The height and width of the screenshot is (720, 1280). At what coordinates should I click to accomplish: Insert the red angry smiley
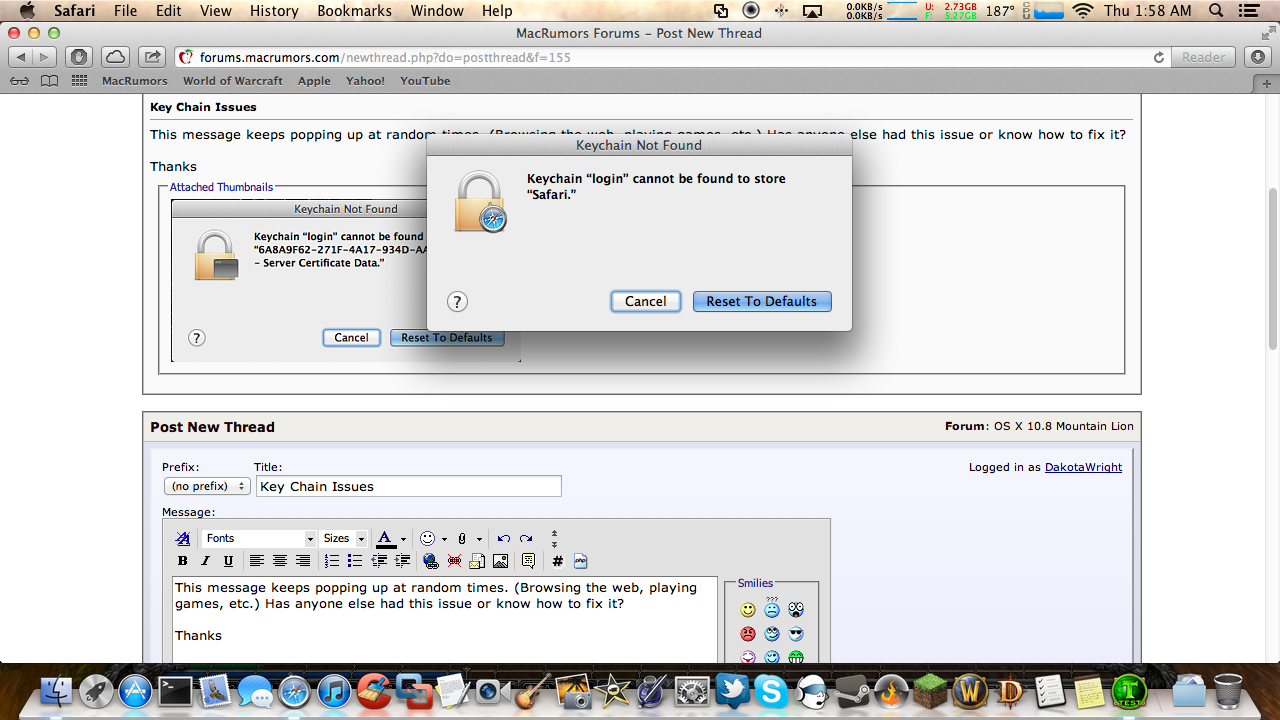[748, 634]
